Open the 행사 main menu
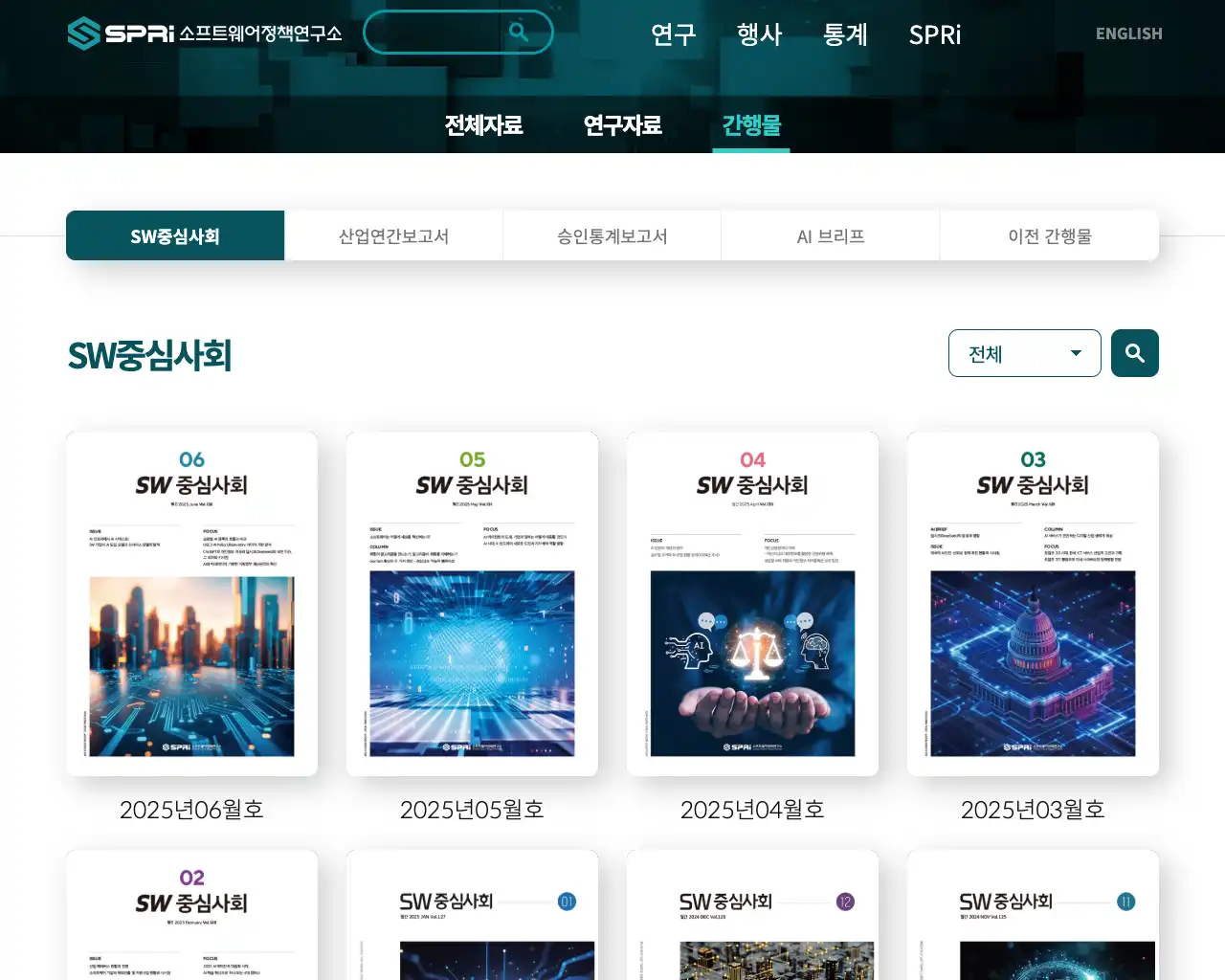Screen dimensions: 1225x980 coord(760,34)
